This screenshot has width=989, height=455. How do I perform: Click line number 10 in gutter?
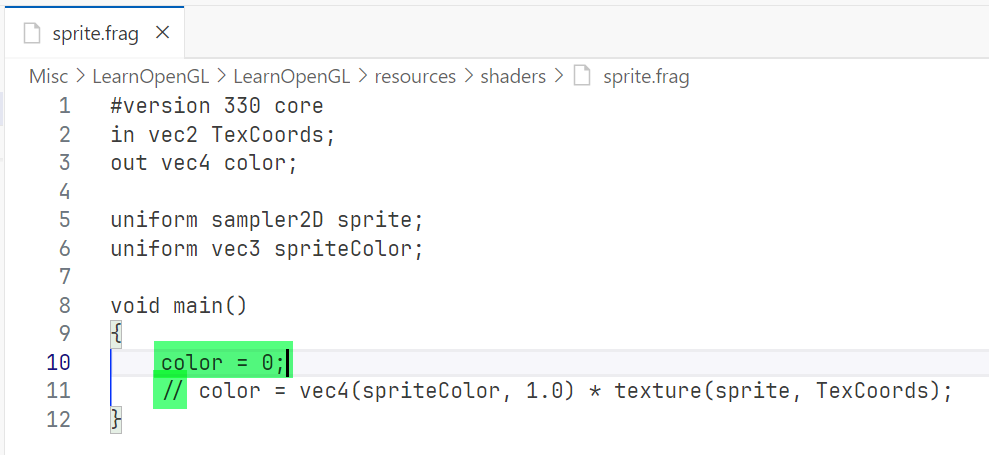58,362
